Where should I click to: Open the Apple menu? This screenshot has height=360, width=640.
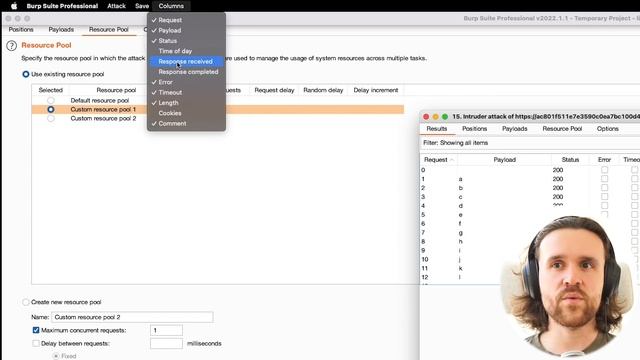pos(14,6)
